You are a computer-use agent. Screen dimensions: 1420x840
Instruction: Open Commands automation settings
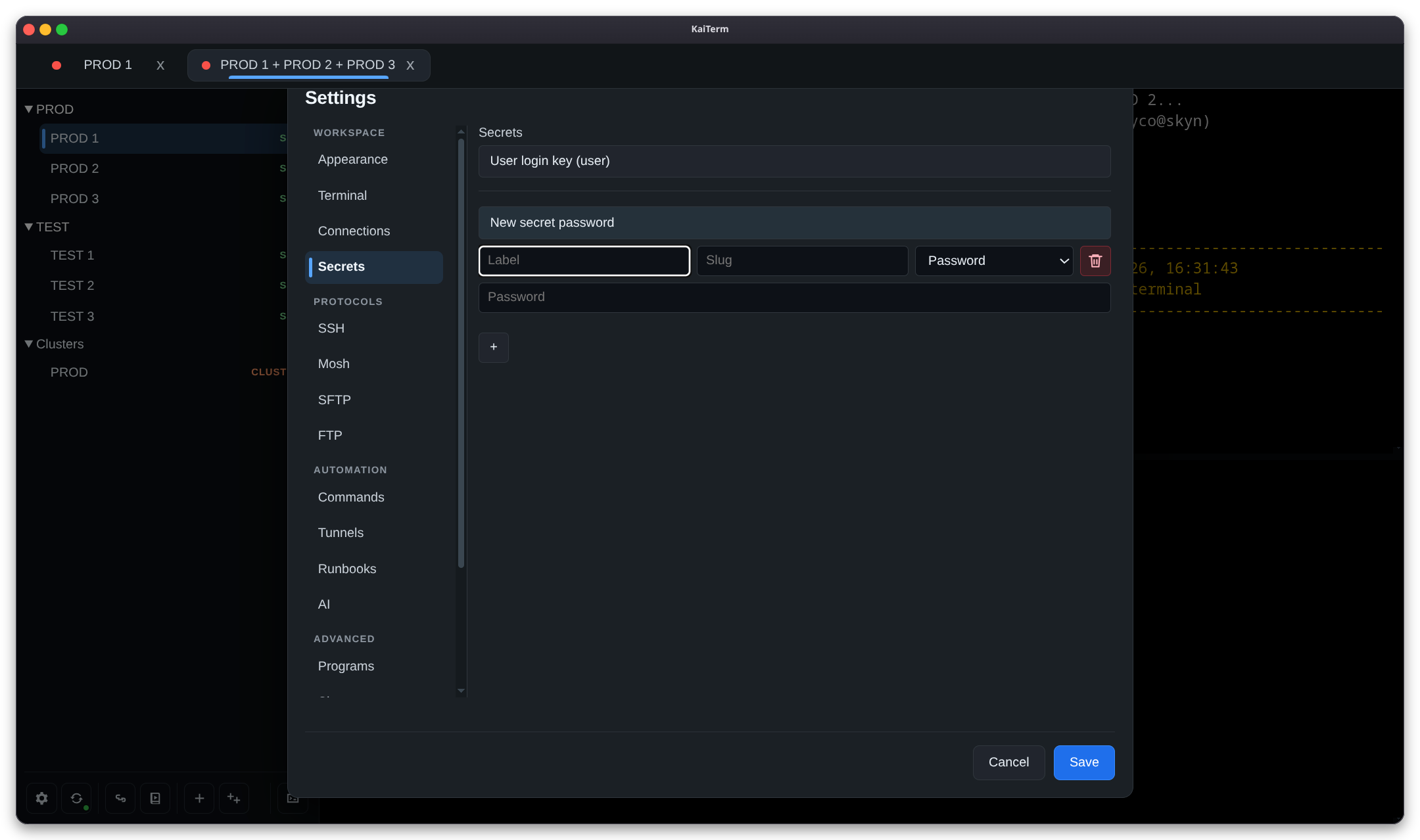373,498
